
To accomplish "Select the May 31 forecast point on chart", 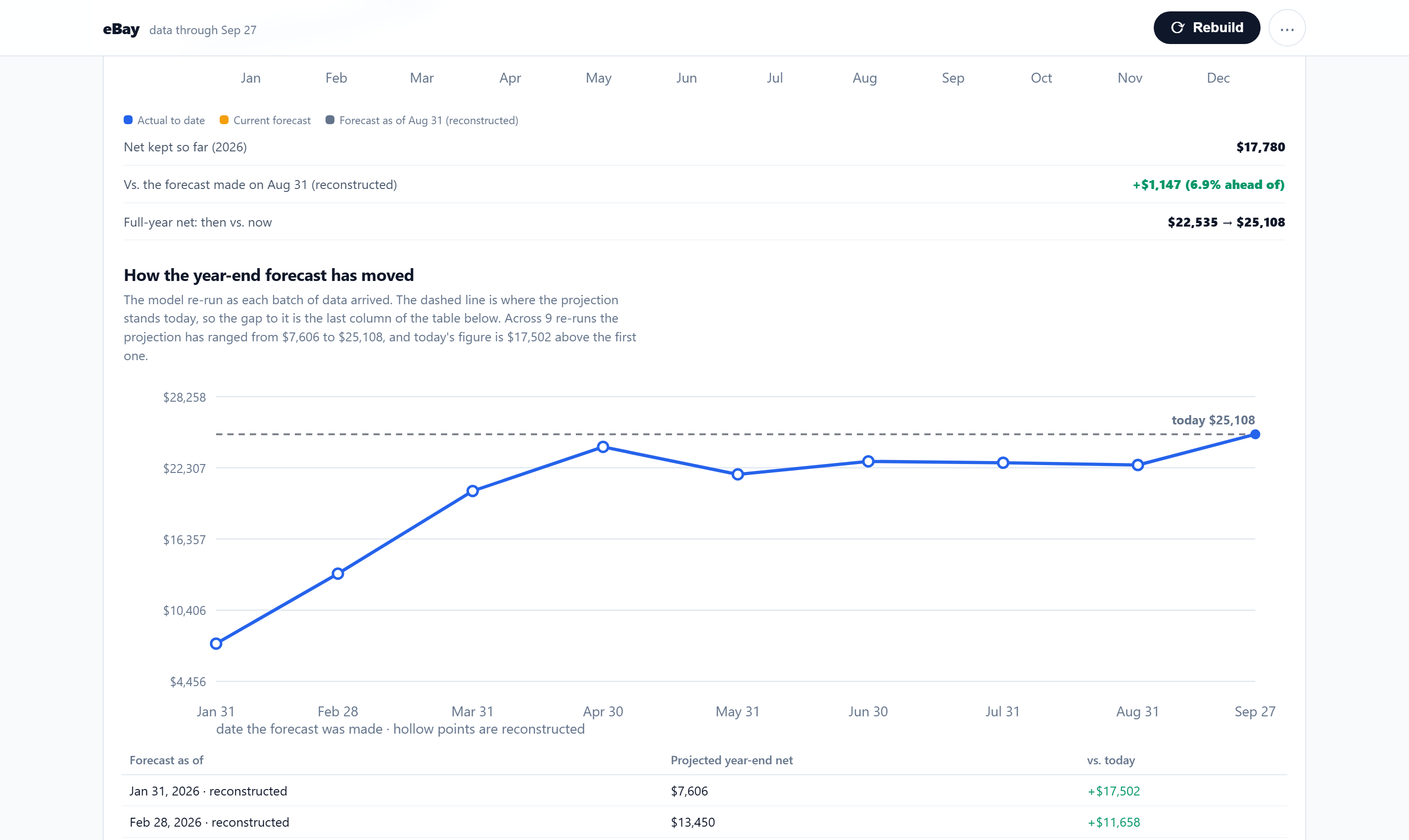I will 738,474.
